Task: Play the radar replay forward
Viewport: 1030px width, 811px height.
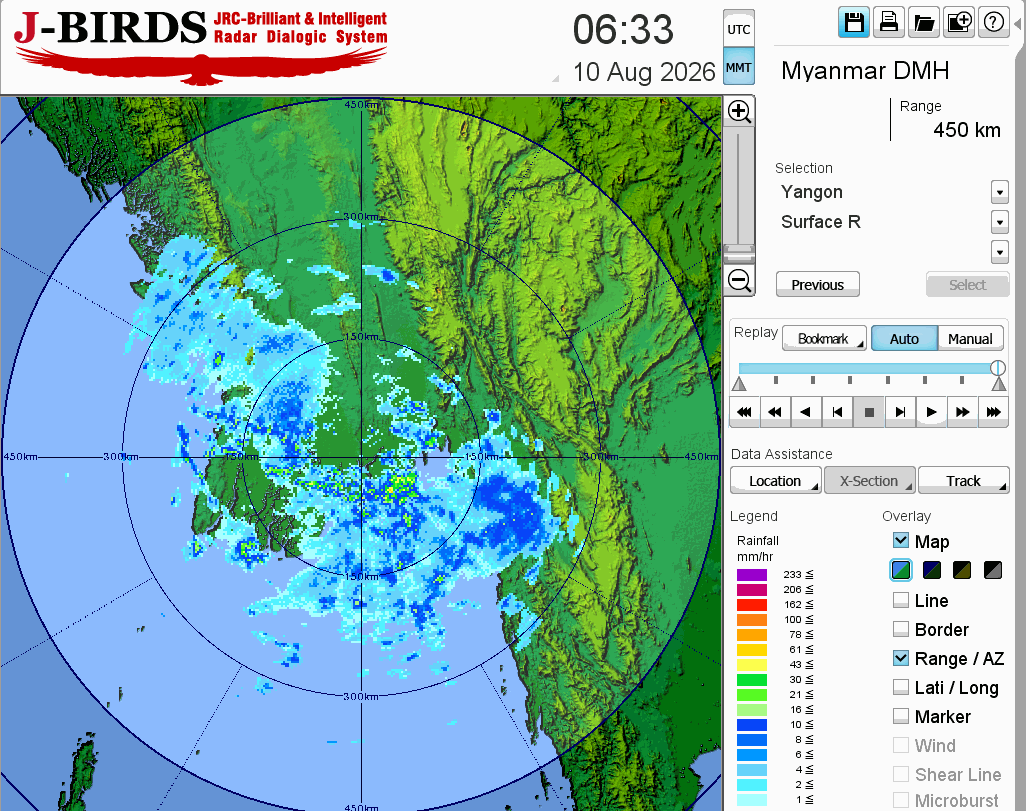Action: tap(931, 412)
